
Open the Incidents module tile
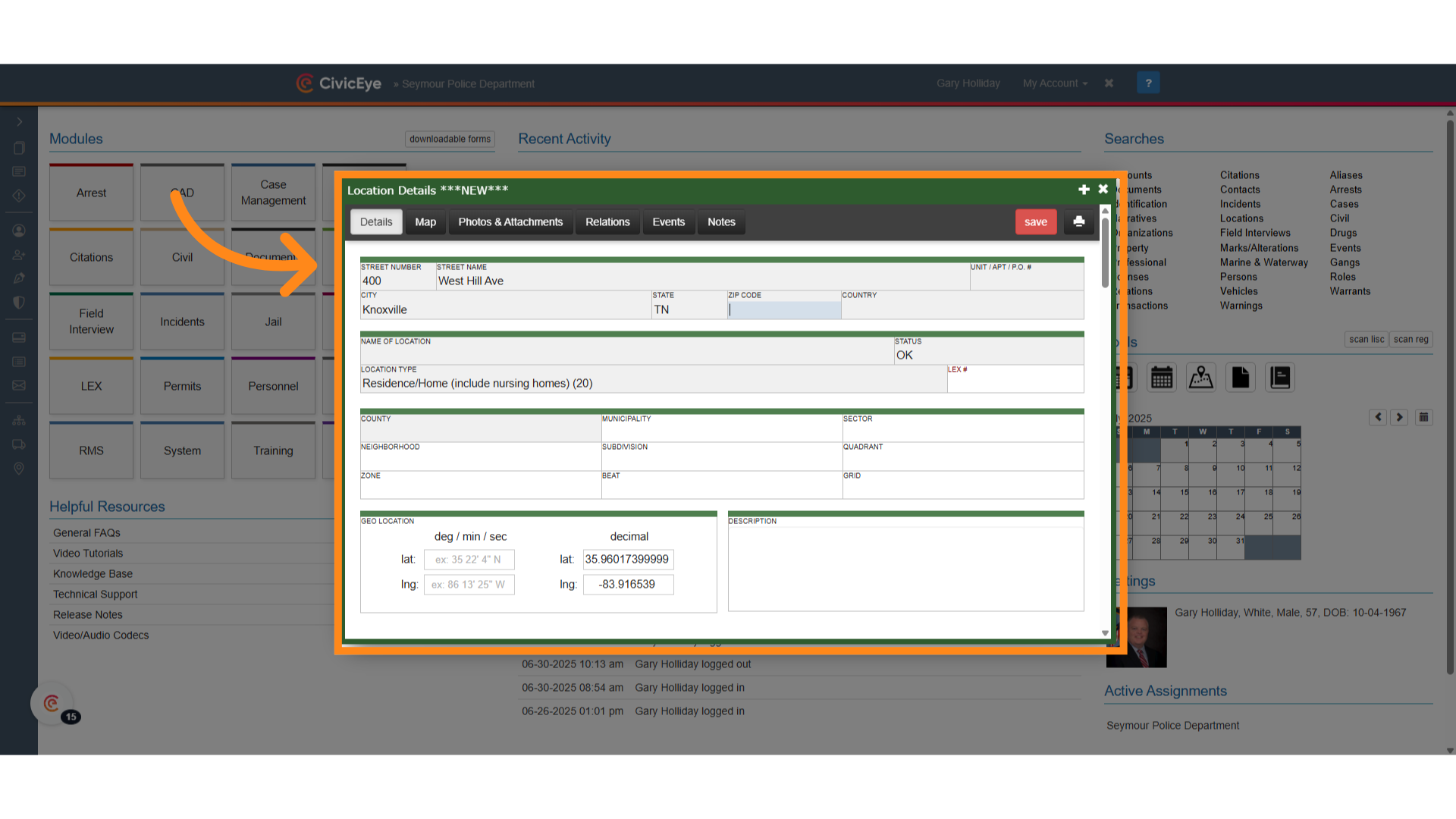click(182, 322)
